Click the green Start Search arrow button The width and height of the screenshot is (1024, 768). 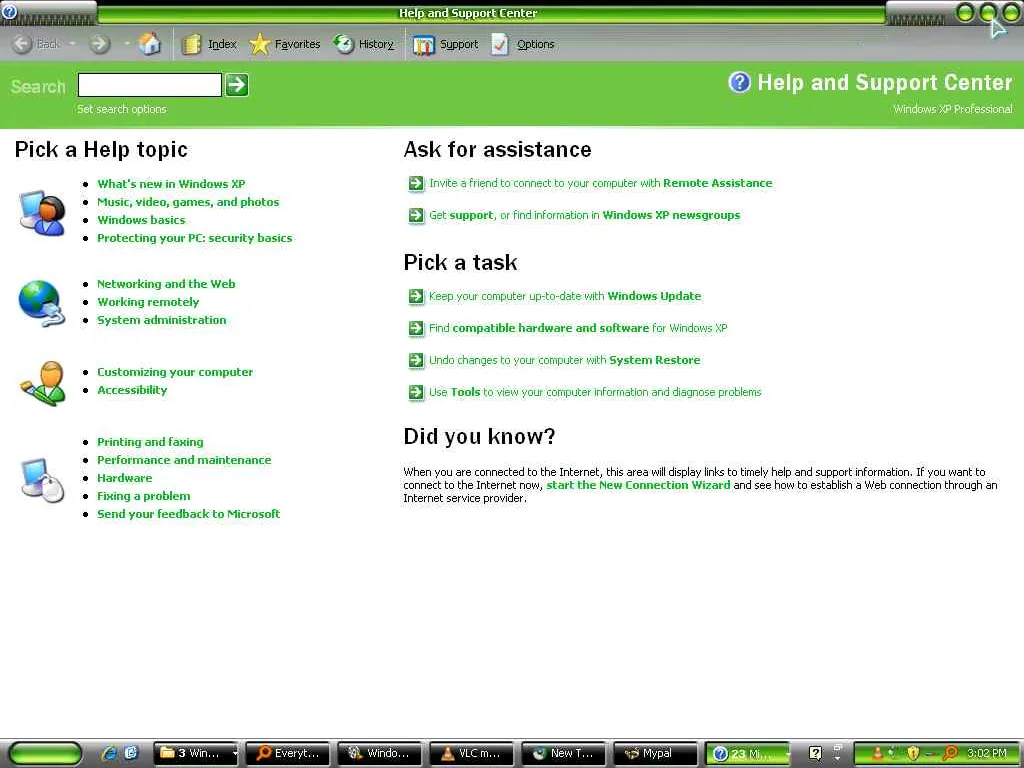[x=237, y=85]
